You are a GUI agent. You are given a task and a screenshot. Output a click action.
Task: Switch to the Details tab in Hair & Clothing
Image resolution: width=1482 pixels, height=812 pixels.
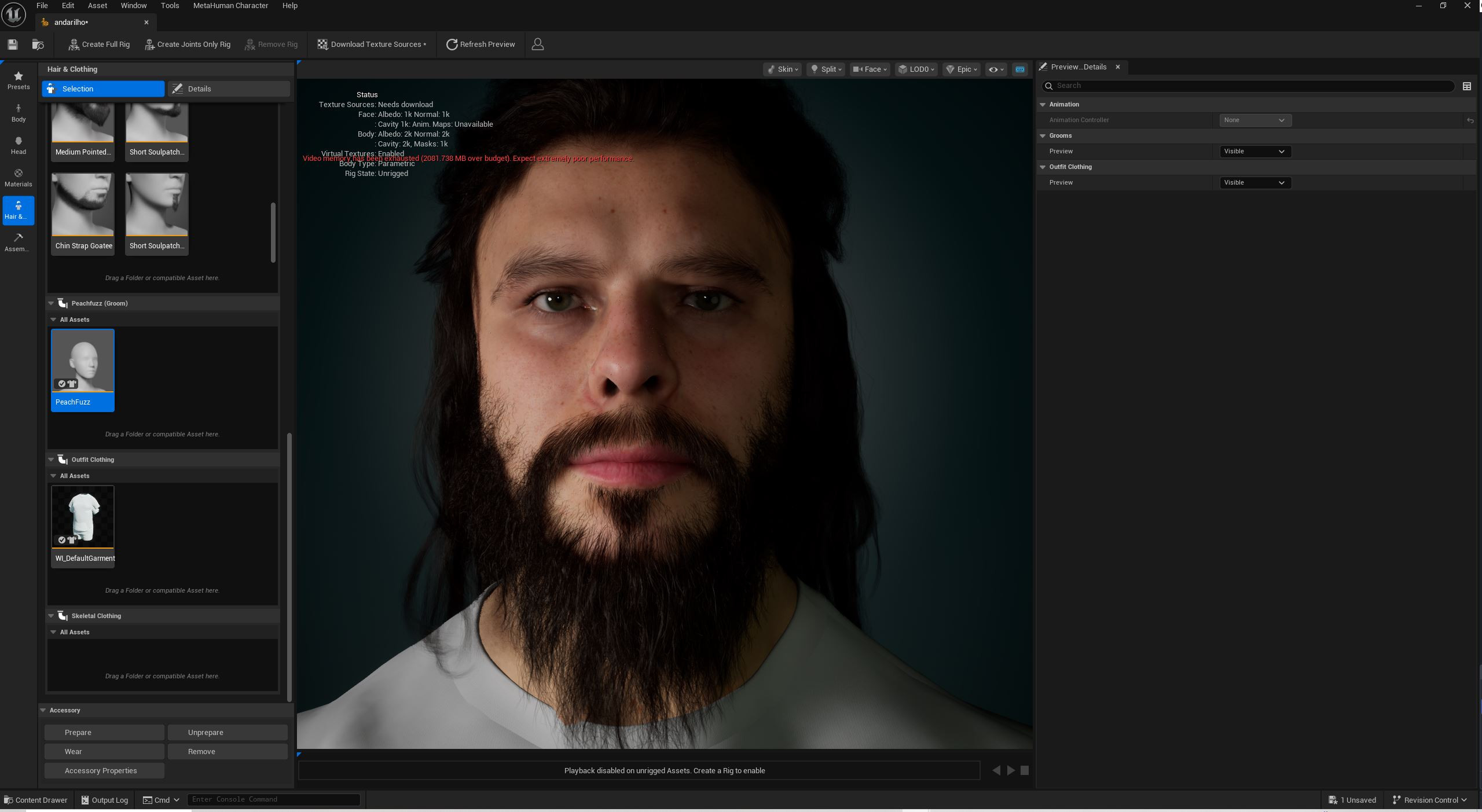tap(228, 89)
